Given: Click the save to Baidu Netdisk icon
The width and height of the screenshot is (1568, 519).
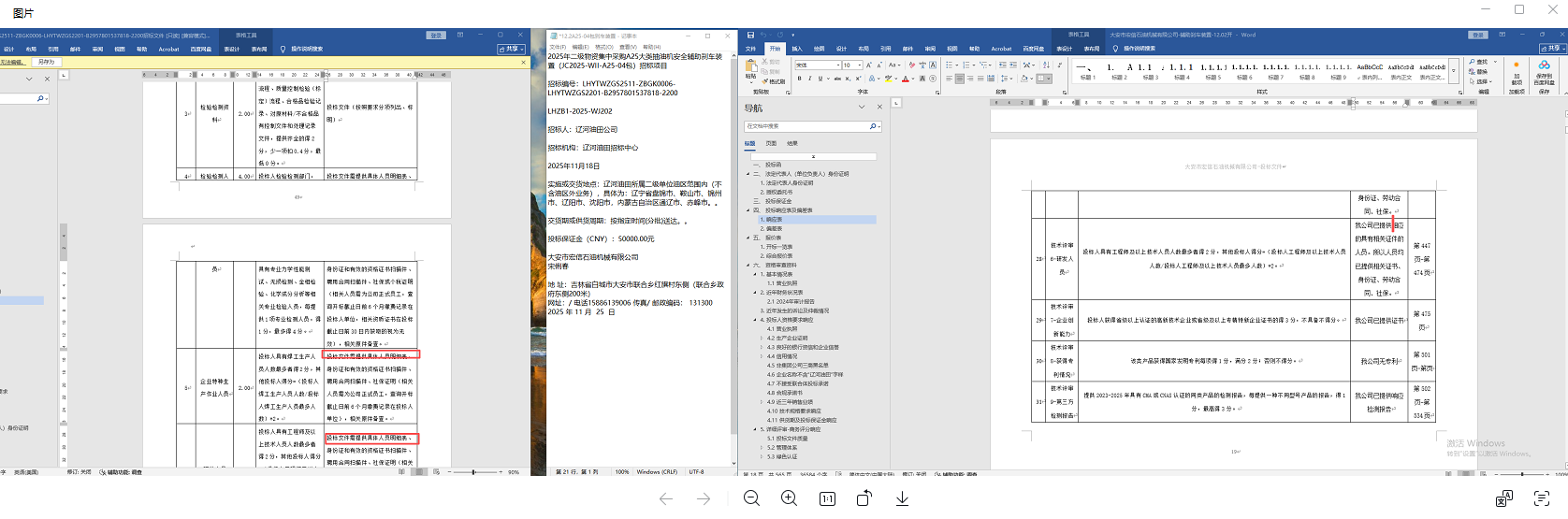Looking at the screenshot, I should click(x=1544, y=70).
